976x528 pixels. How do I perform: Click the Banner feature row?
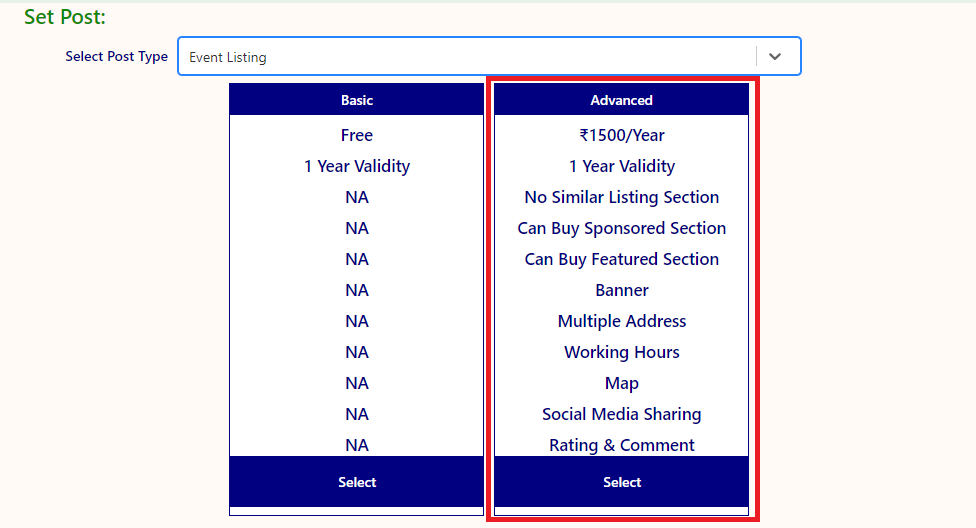pos(621,290)
